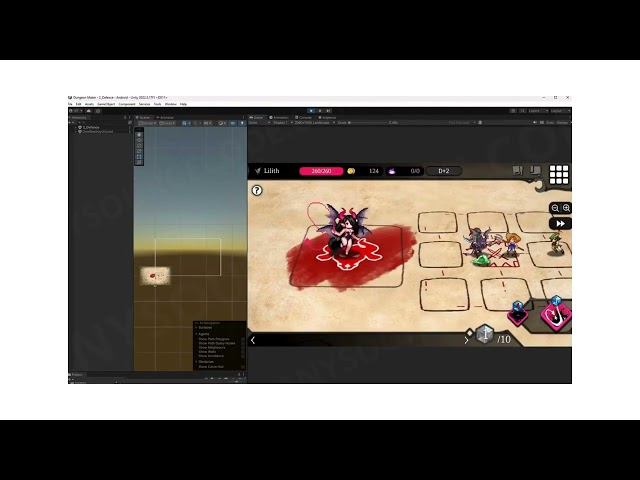This screenshot has width=640, height=480.
Task: Open the Unity search icon
Action: coord(522,111)
